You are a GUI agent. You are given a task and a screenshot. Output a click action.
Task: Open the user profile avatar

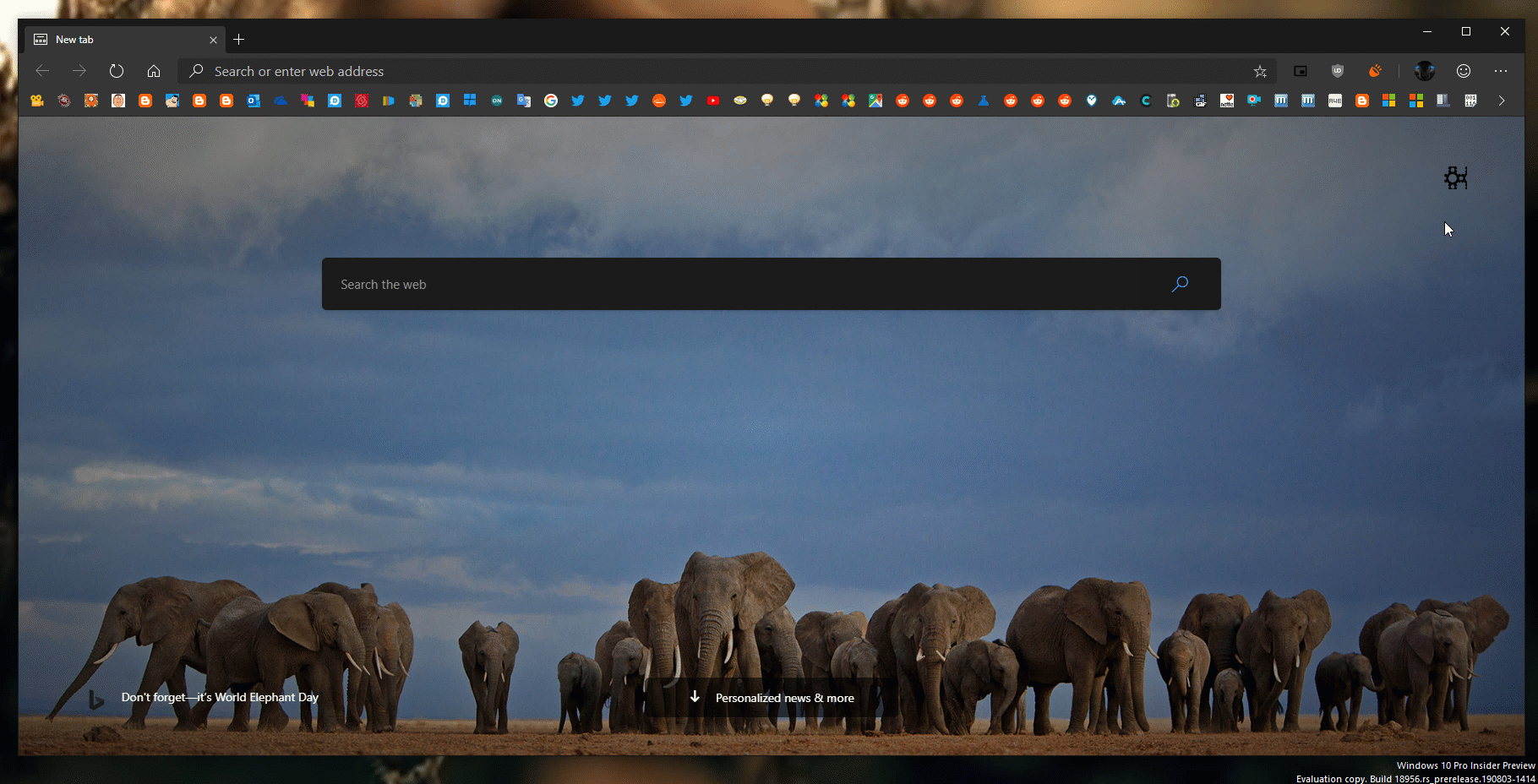pos(1425,71)
